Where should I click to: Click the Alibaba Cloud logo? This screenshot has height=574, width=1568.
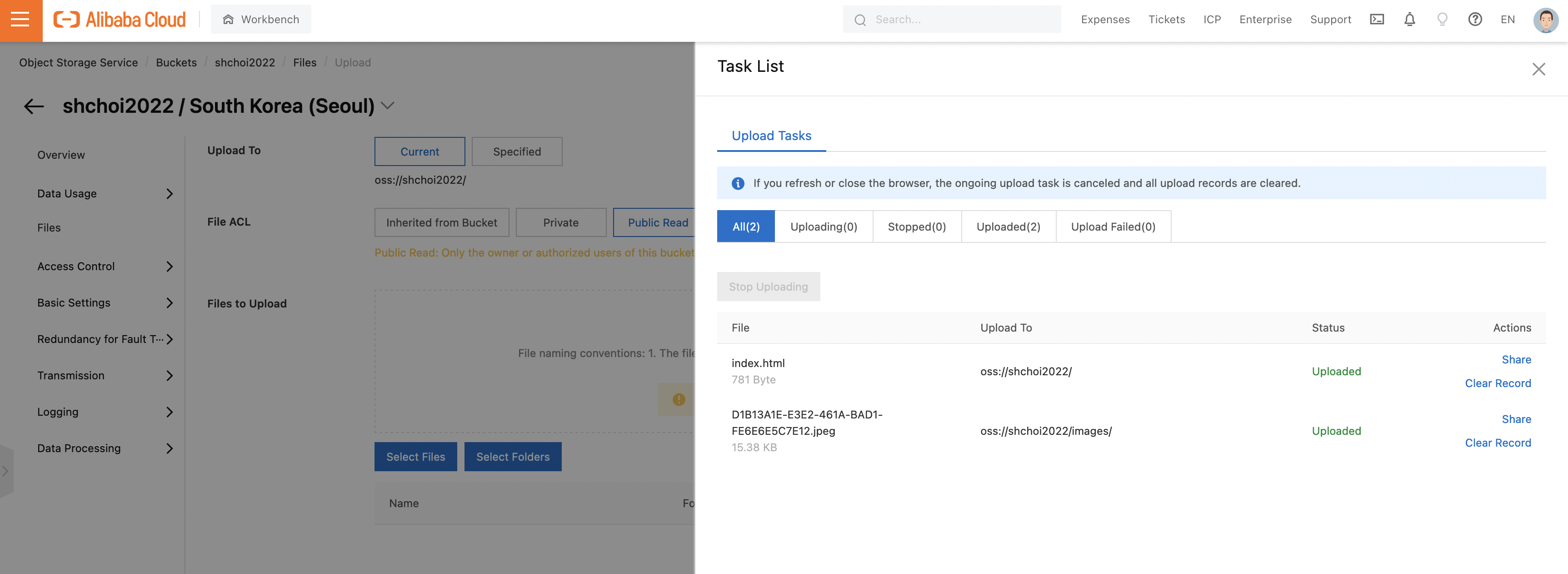point(119,20)
